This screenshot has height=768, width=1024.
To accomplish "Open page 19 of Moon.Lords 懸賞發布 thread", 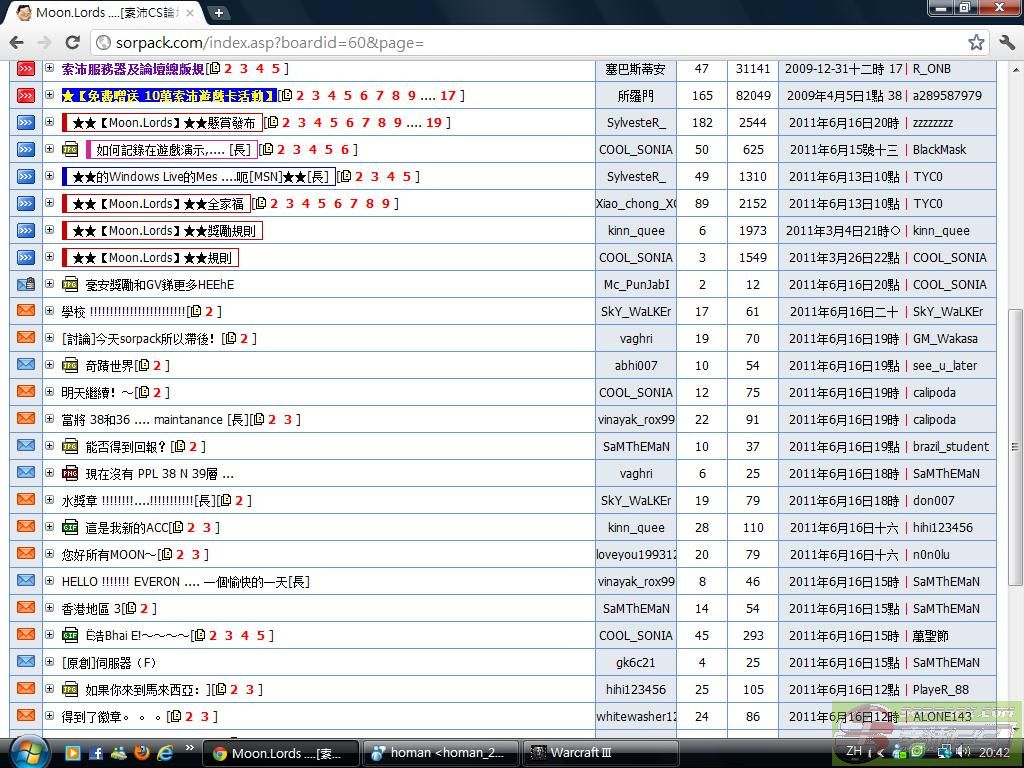I will [433, 123].
